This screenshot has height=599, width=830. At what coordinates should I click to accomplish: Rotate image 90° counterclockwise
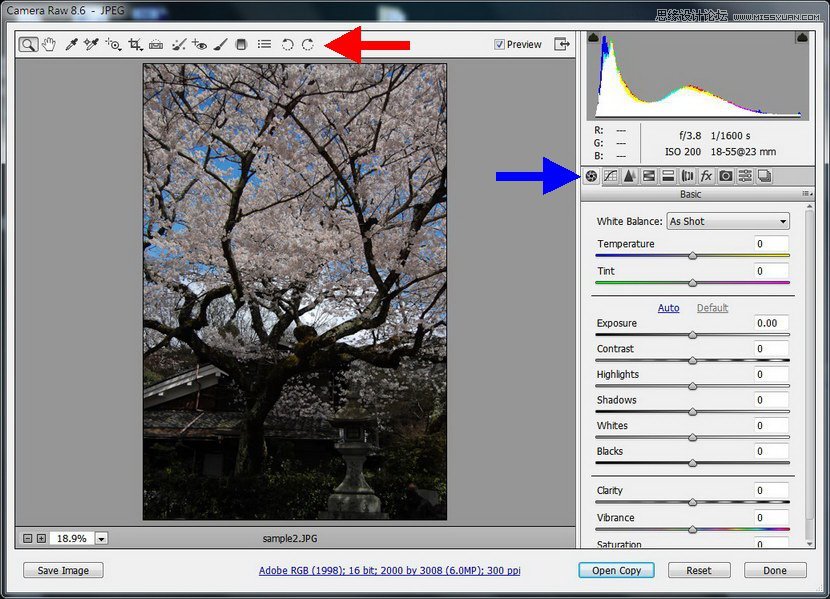(287, 44)
